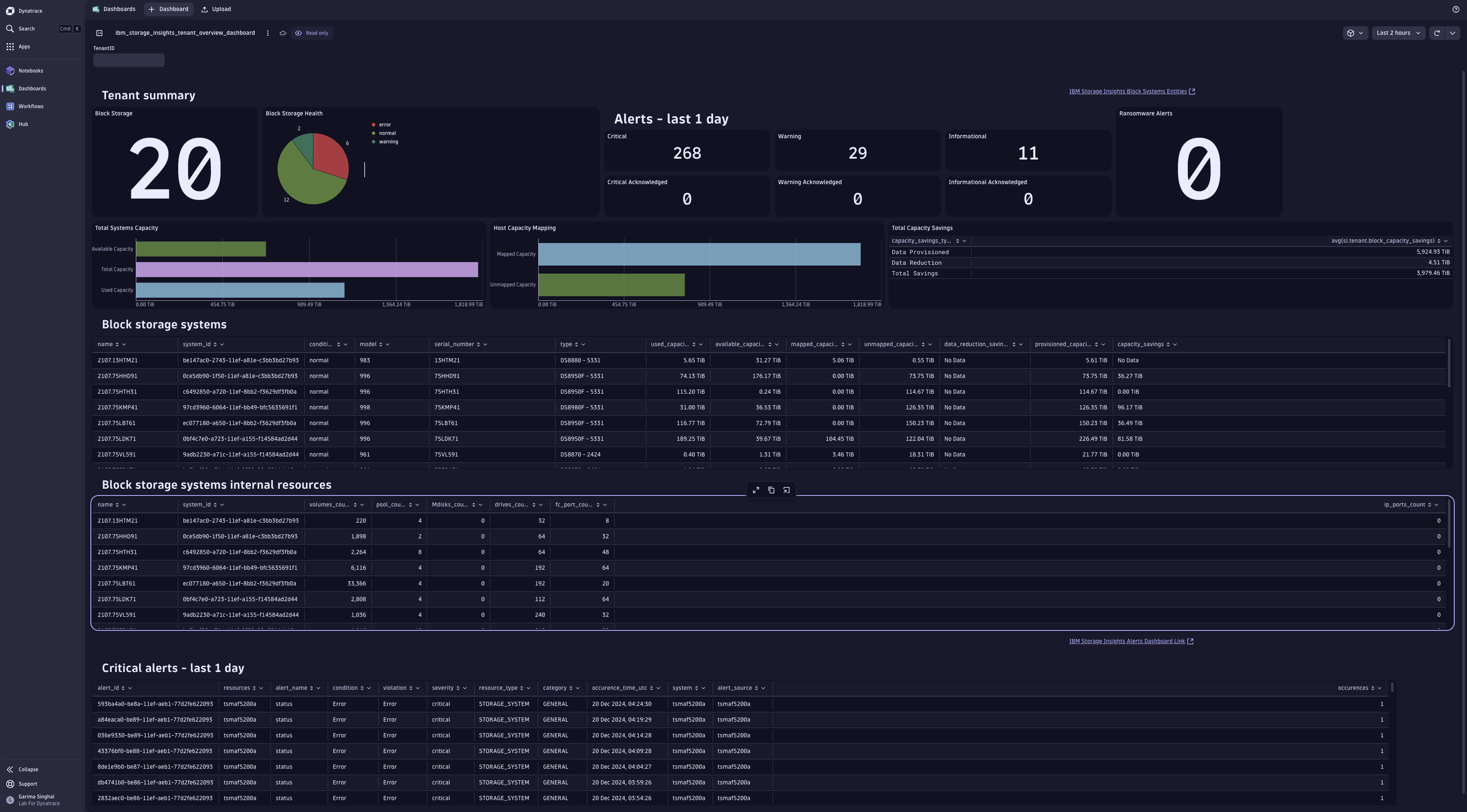Screen dimensions: 1467x812
Task: Switch to the Dashboards tab in top bar
Action: [115, 9]
